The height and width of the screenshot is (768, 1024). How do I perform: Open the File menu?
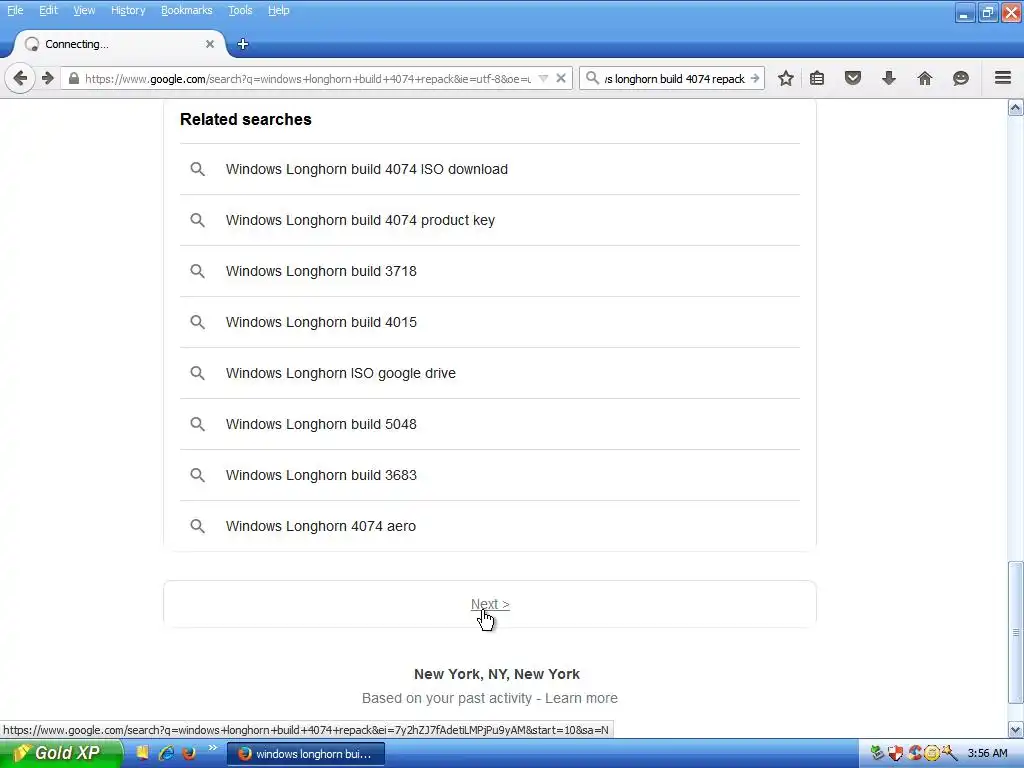pyautogui.click(x=14, y=10)
